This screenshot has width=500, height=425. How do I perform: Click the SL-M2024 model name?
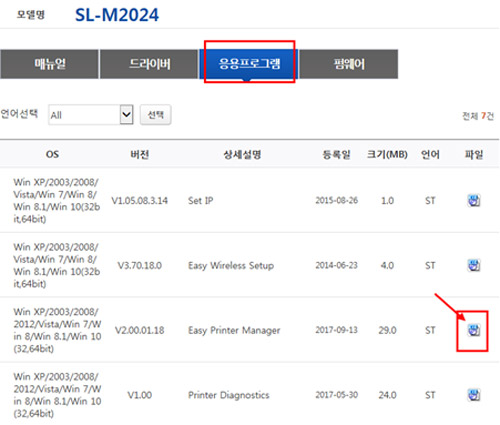click(x=117, y=15)
